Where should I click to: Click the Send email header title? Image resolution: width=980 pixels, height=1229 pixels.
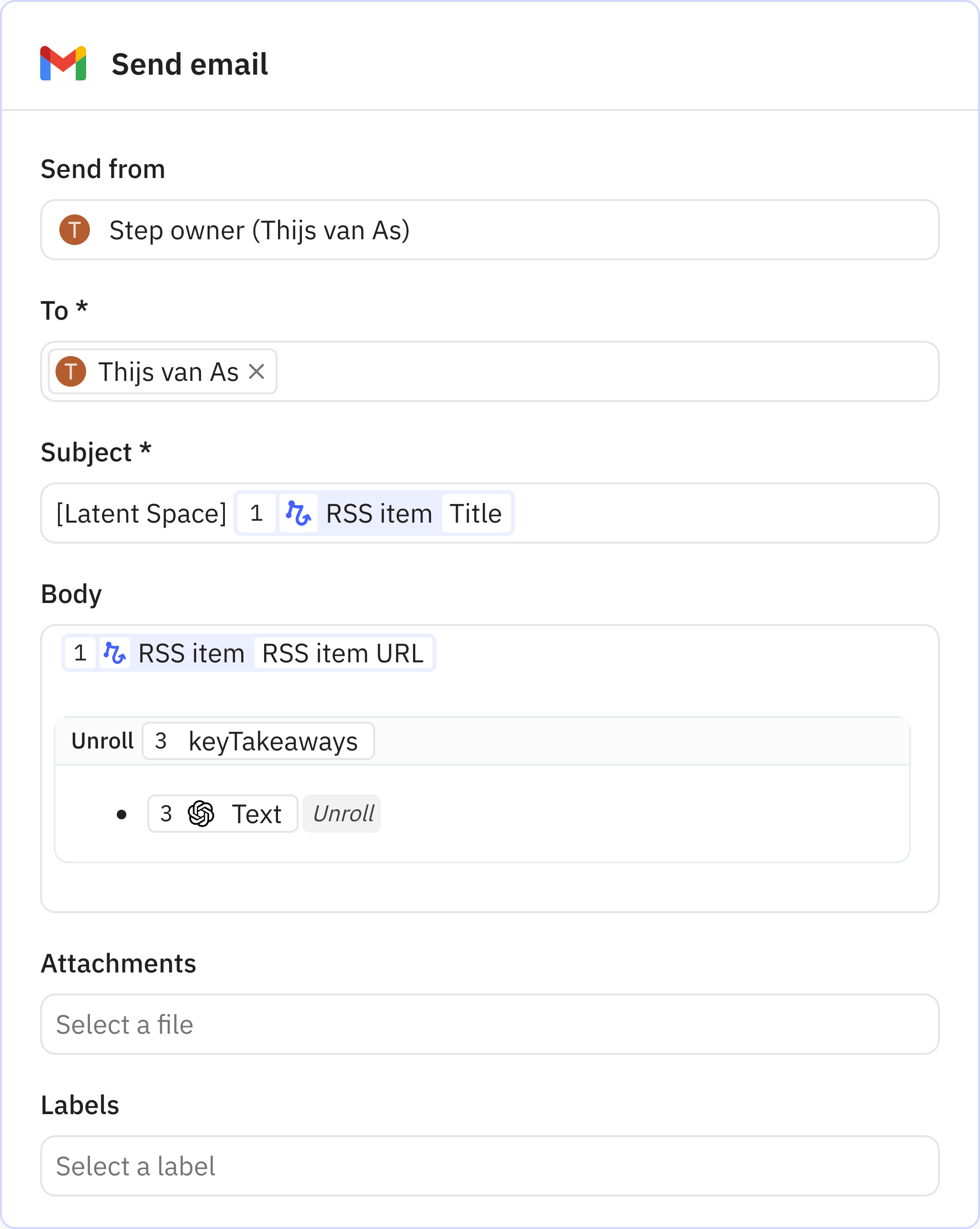tap(189, 63)
